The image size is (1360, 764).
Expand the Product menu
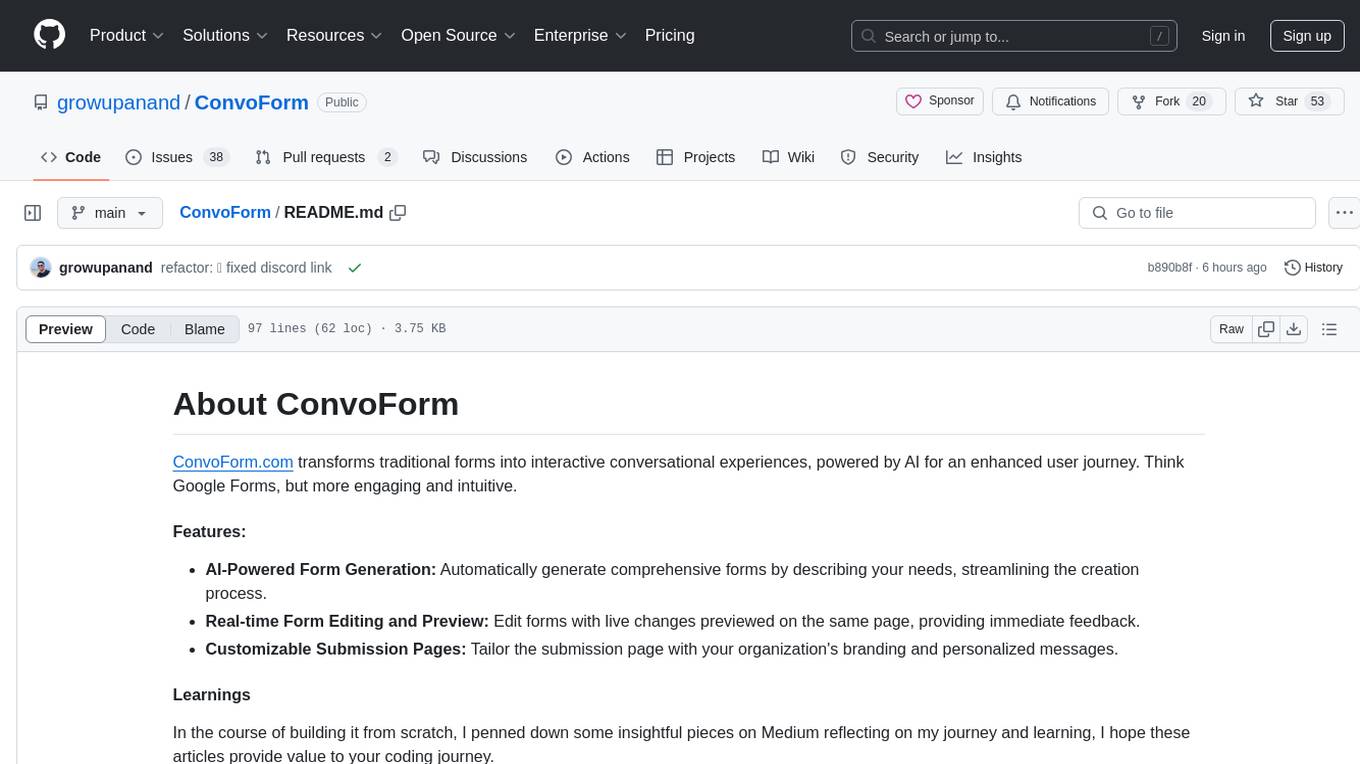(127, 35)
